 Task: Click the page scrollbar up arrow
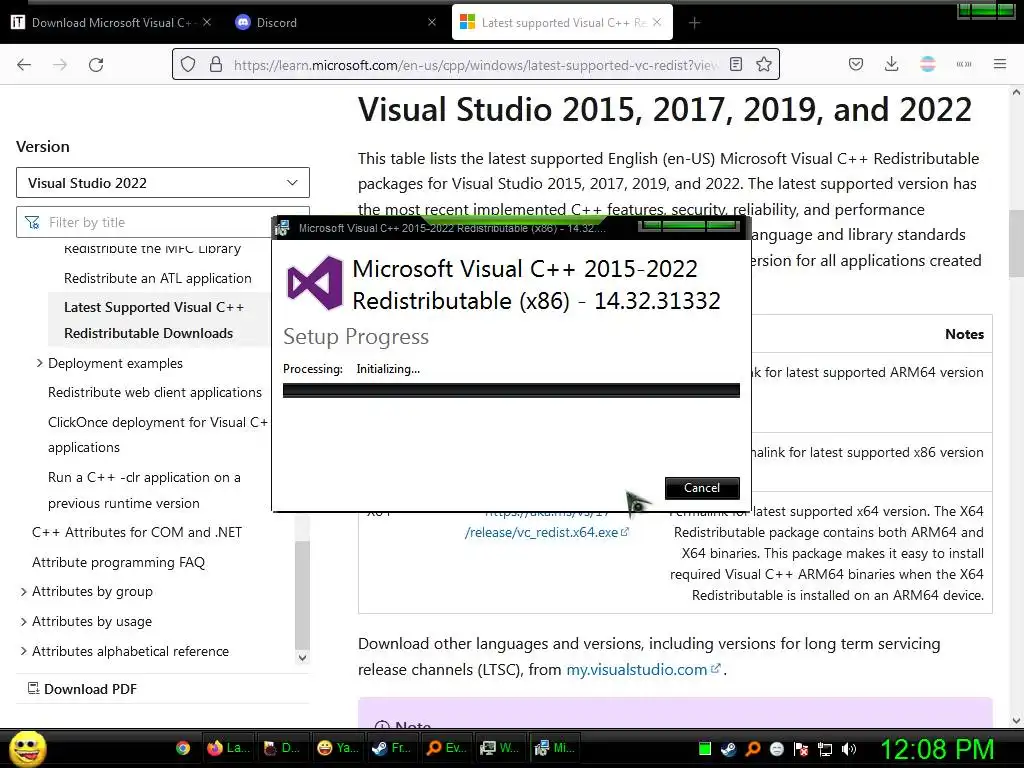1016,93
